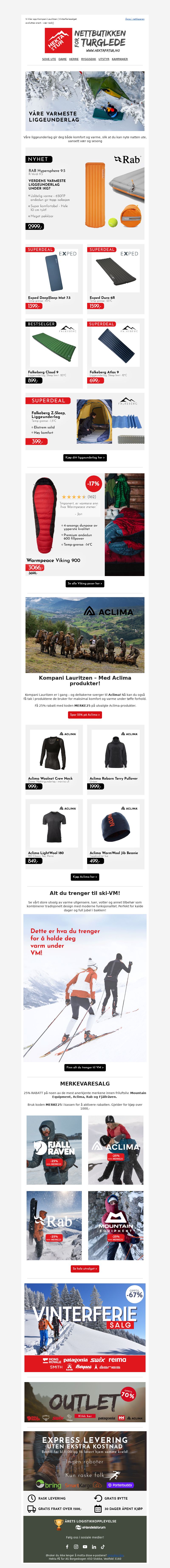Open the LinkedIn icon in footer
170x1568 pixels.
click(x=94, y=1547)
